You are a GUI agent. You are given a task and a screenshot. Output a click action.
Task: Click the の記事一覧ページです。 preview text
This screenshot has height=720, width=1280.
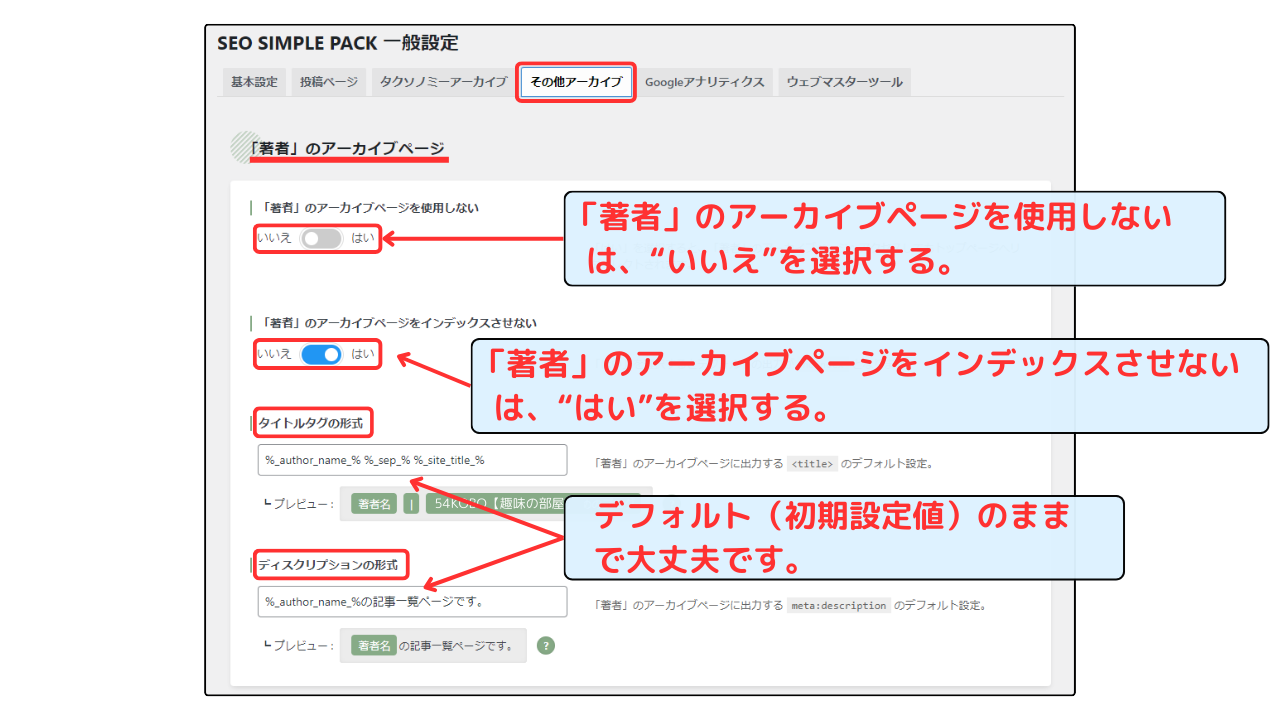pyautogui.click(x=456, y=647)
